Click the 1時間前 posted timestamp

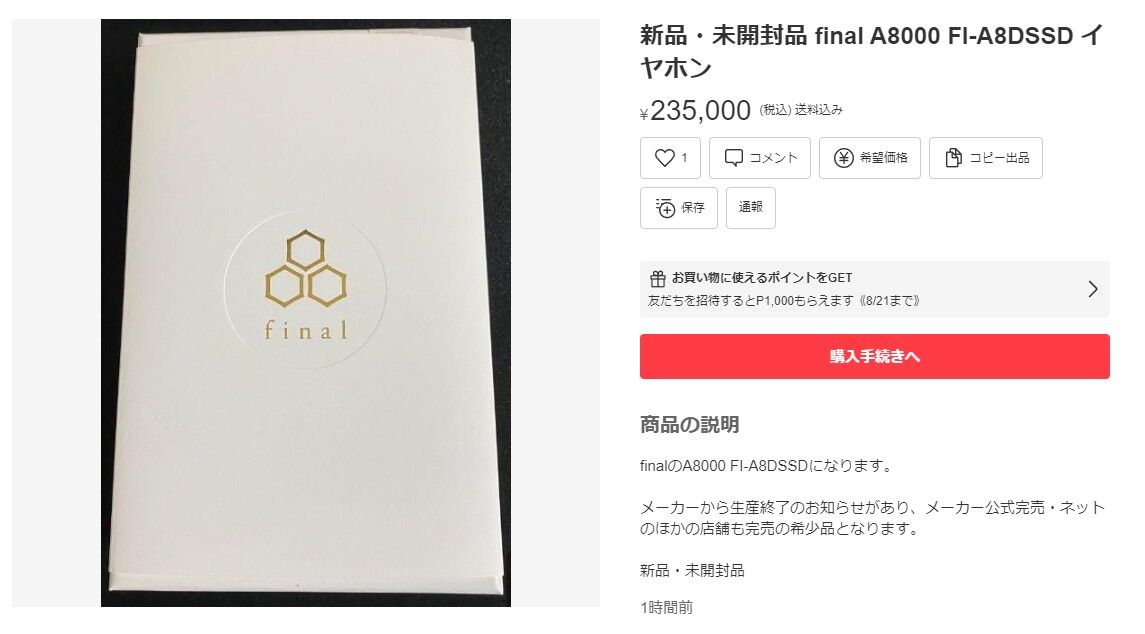(x=666, y=607)
